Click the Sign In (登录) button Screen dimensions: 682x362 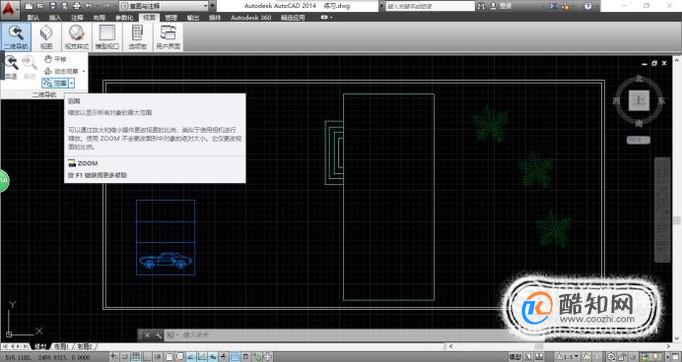click(501, 6)
